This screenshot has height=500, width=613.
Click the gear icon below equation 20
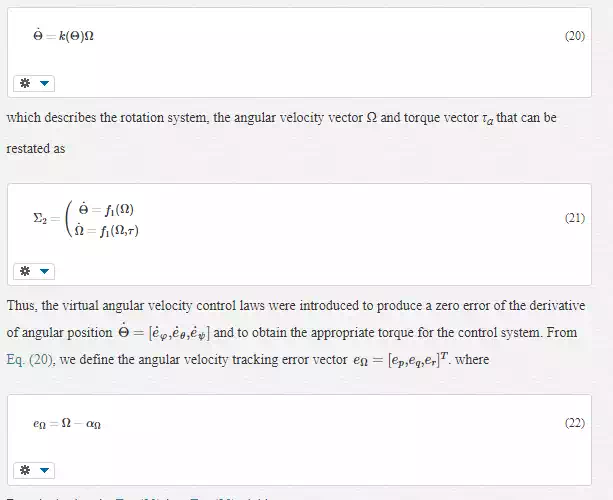[25, 83]
